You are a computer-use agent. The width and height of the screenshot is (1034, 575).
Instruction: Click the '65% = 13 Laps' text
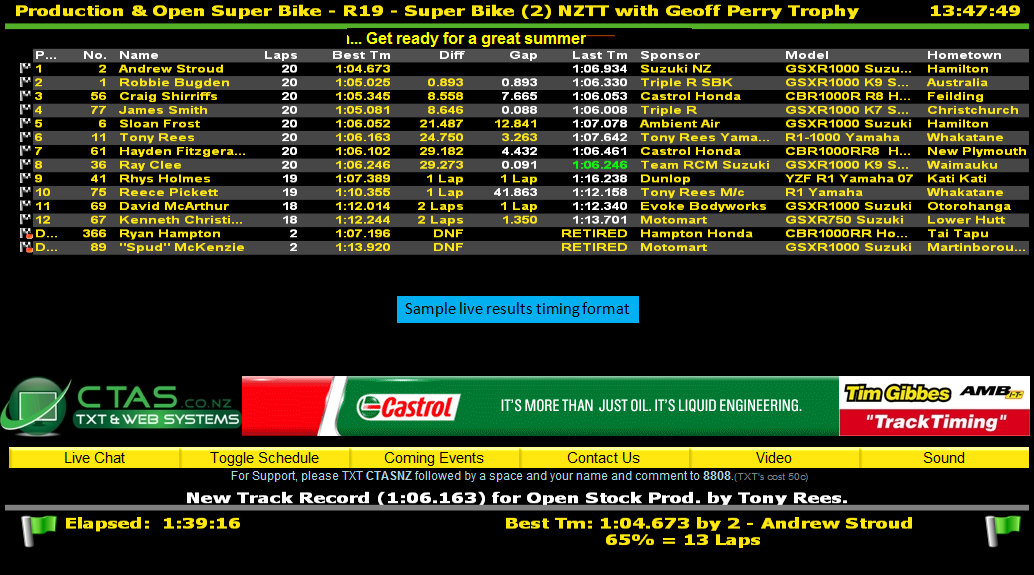tap(683, 540)
